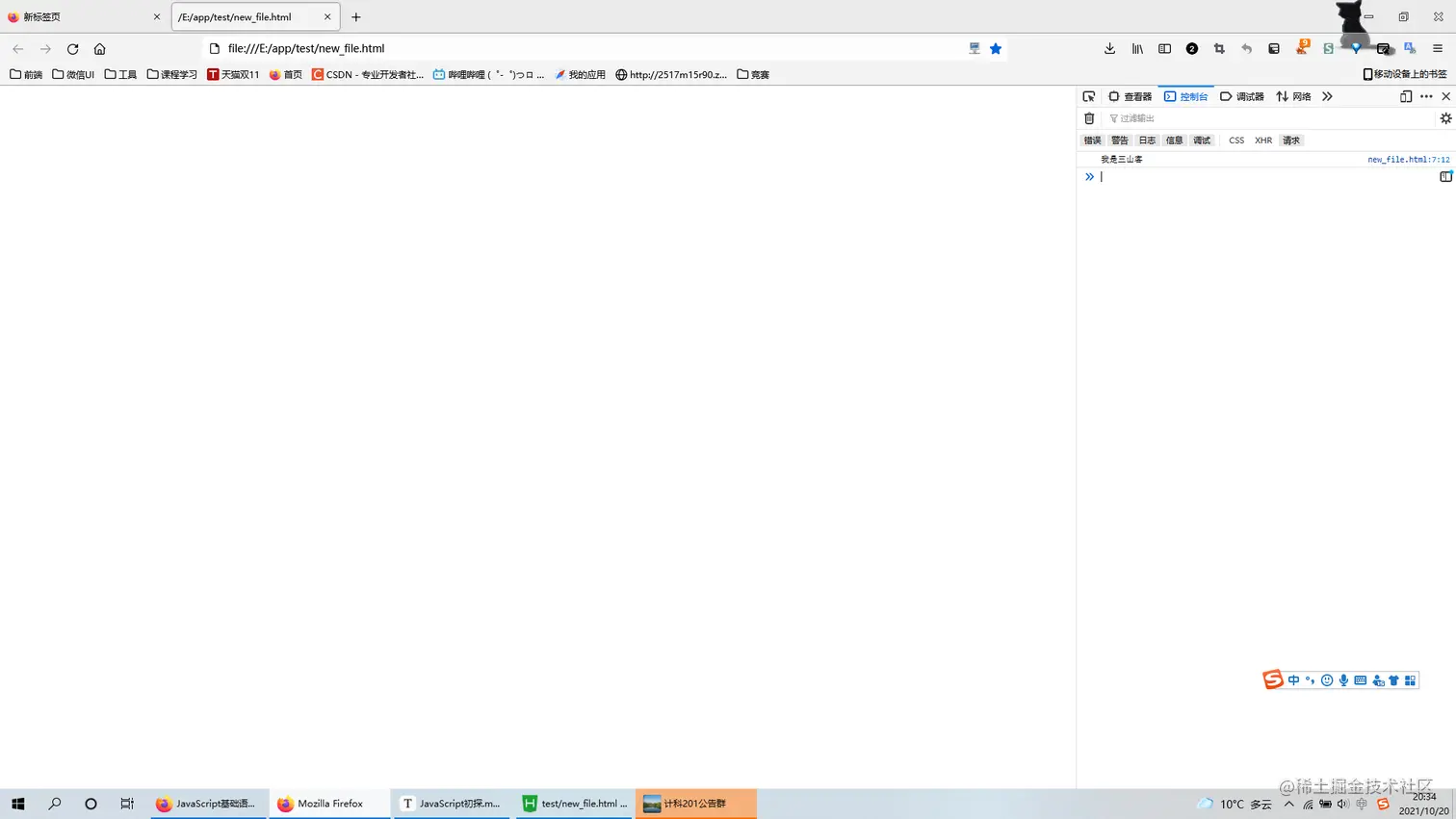Open the 微信UI bookmarks folder
Viewport: 1456px width, 819px height.
(x=73, y=74)
